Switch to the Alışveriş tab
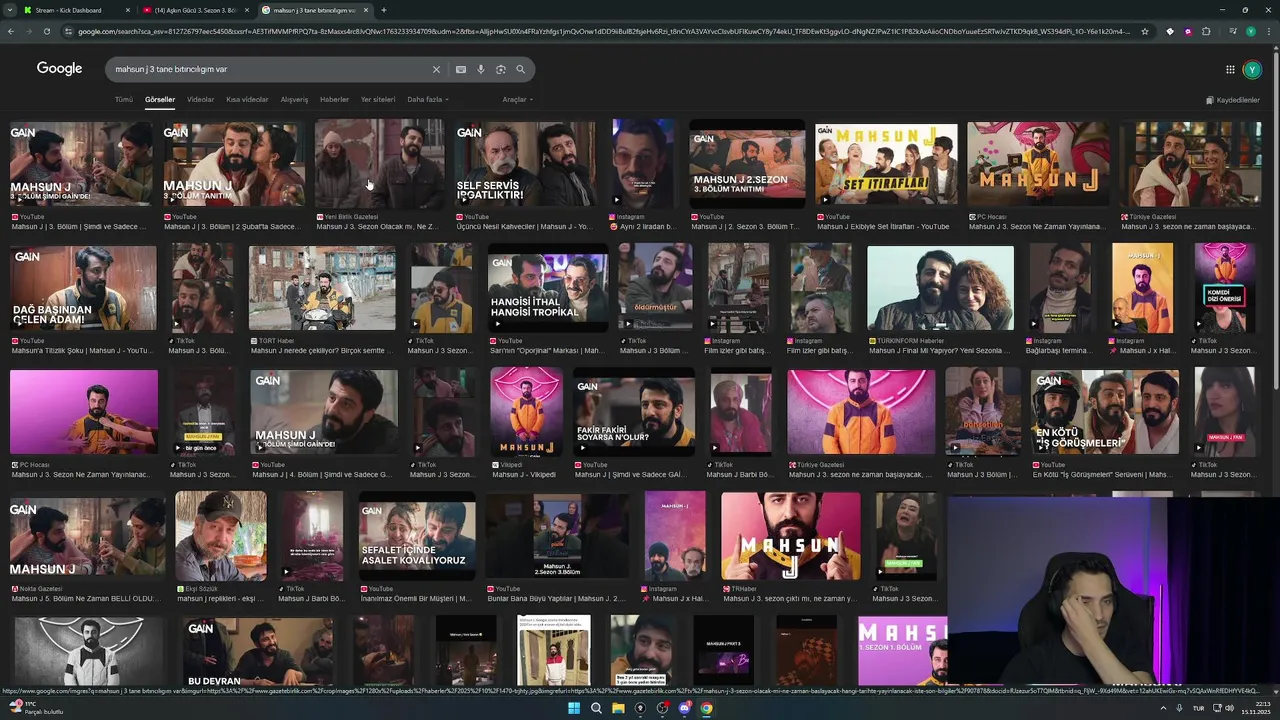The width and height of the screenshot is (1280, 720). tap(294, 100)
